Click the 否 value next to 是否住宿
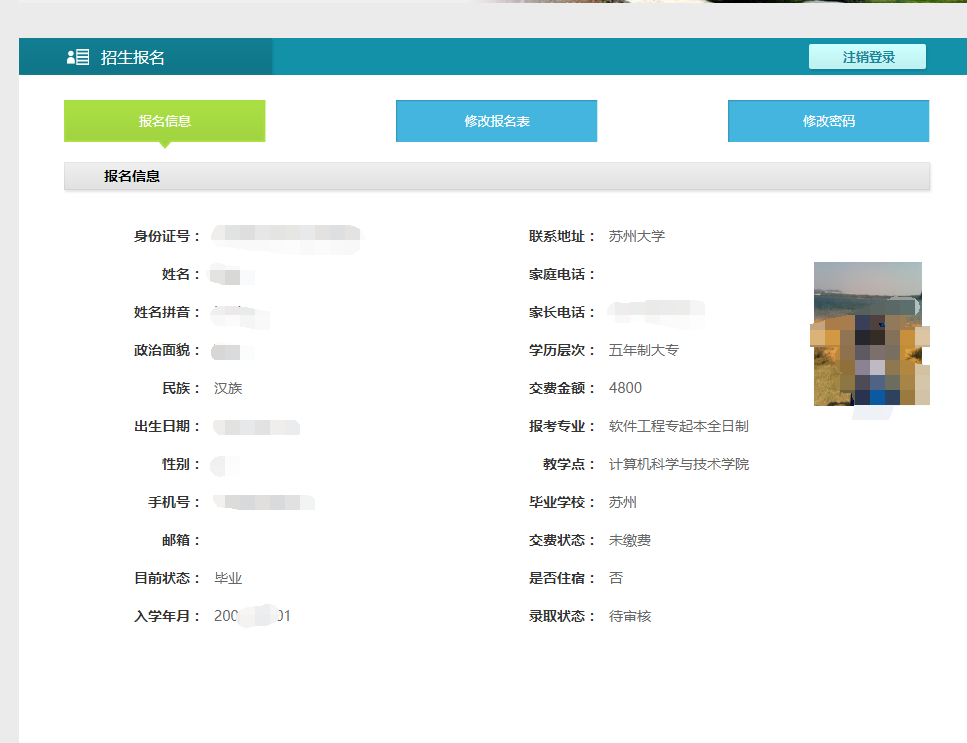 point(616,578)
